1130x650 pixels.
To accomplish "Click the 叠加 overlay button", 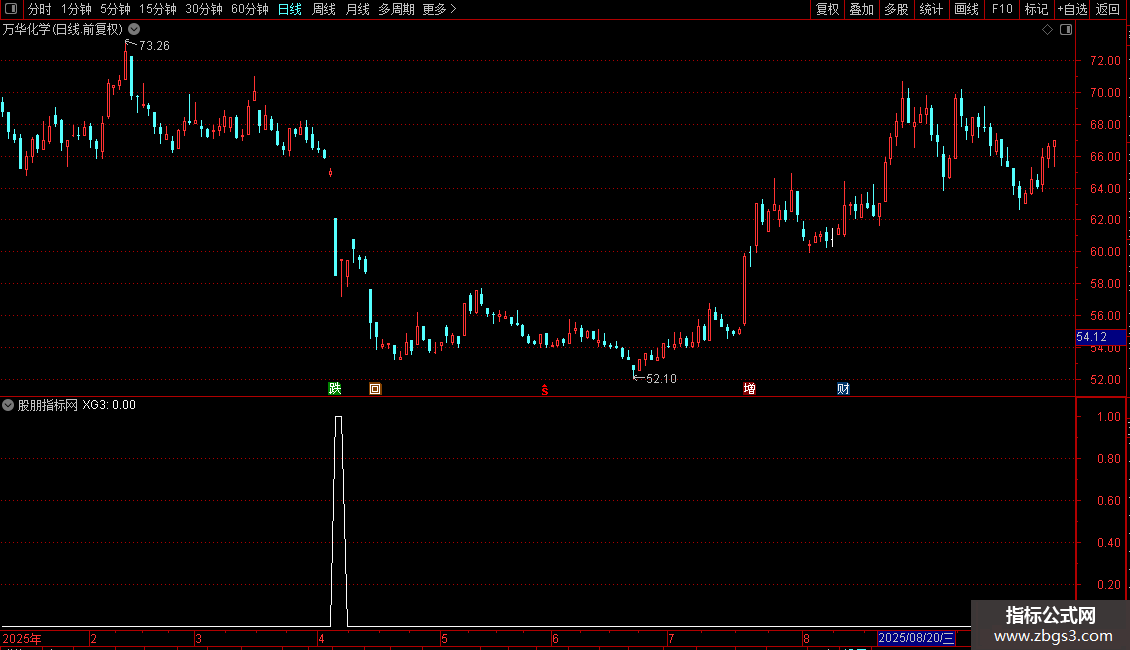I will (862, 9).
